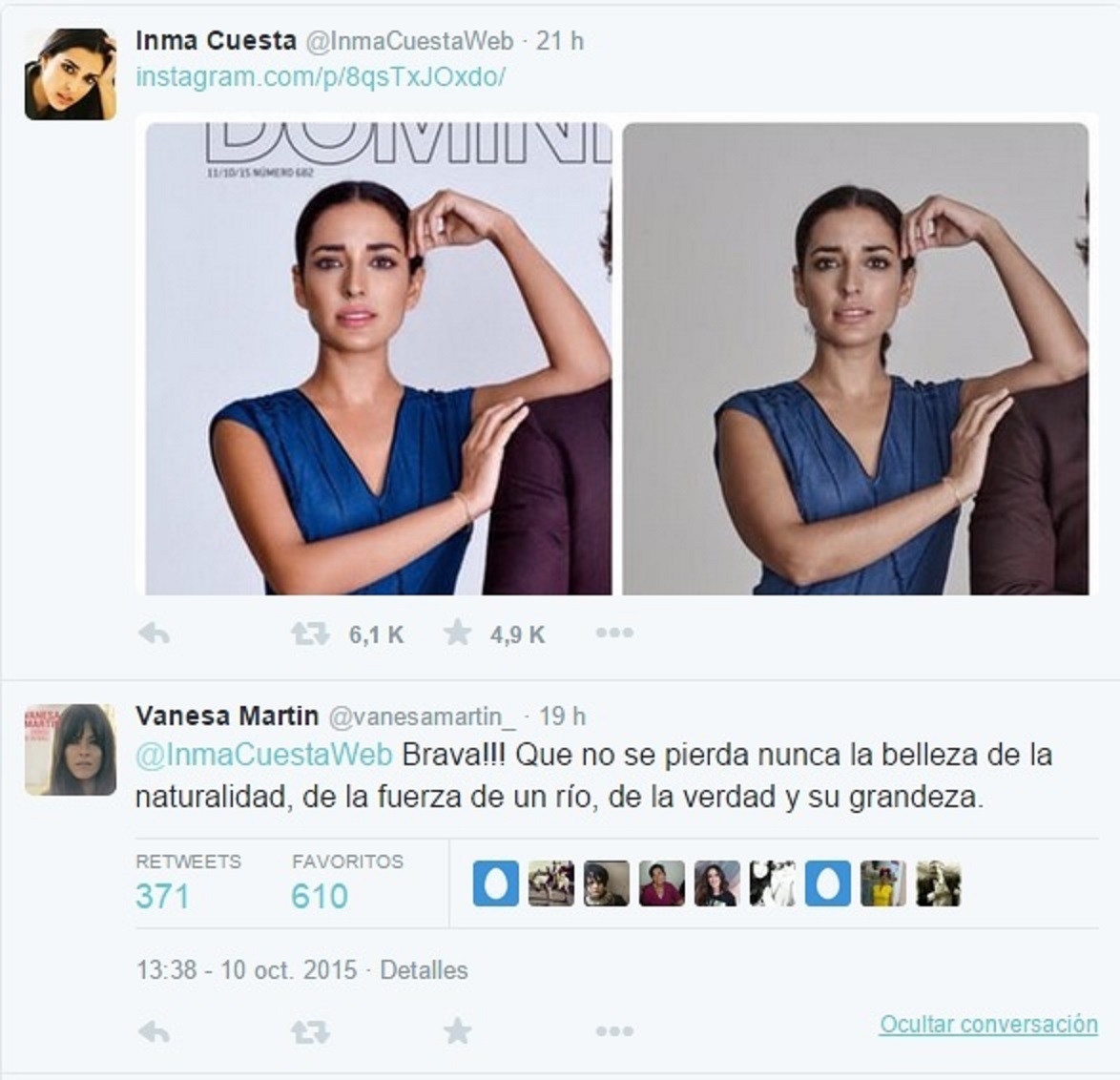The height and width of the screenshot is (1080, 1120).
Task: Retweet Vanesa Martin's tweet
Action: point(310,1031)
